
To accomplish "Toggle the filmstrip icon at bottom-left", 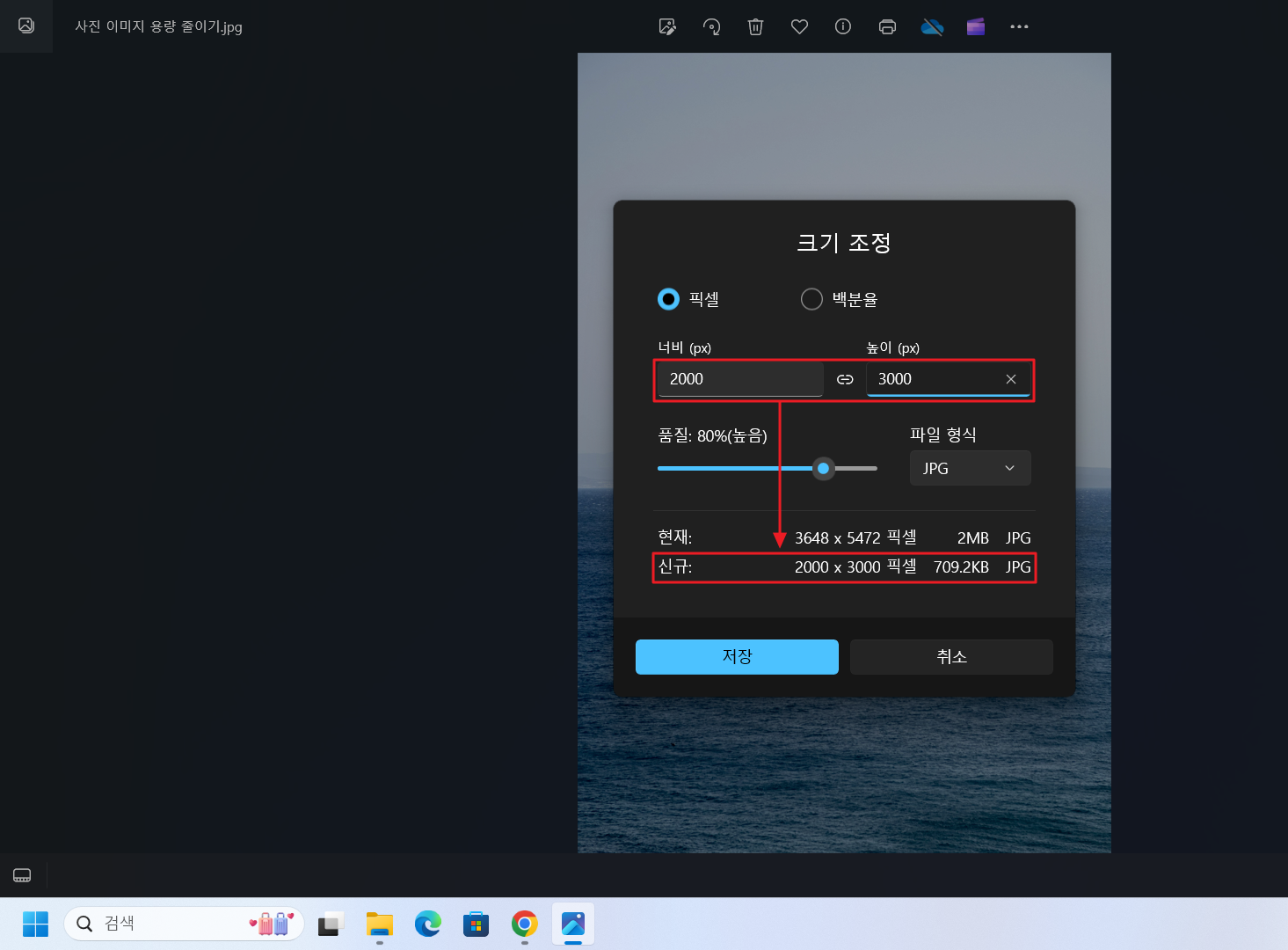I will click(x=22, y=875).
